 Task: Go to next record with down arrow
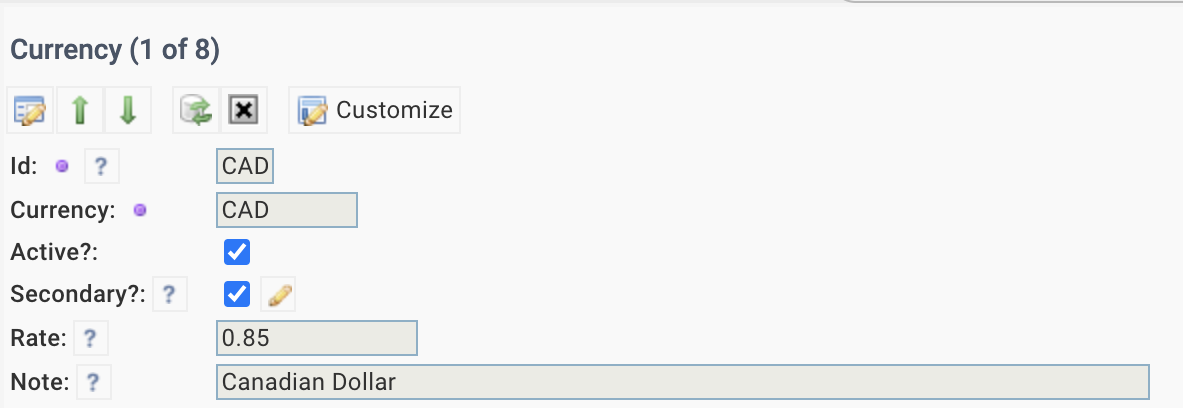pyautogui.click(x=128, y=110)
